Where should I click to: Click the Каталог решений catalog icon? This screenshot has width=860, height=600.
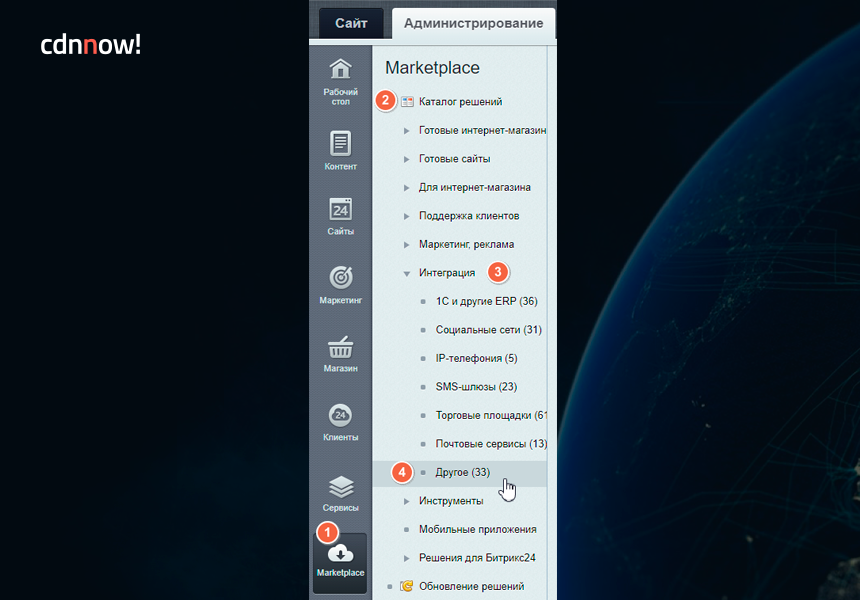click(407, 101)
